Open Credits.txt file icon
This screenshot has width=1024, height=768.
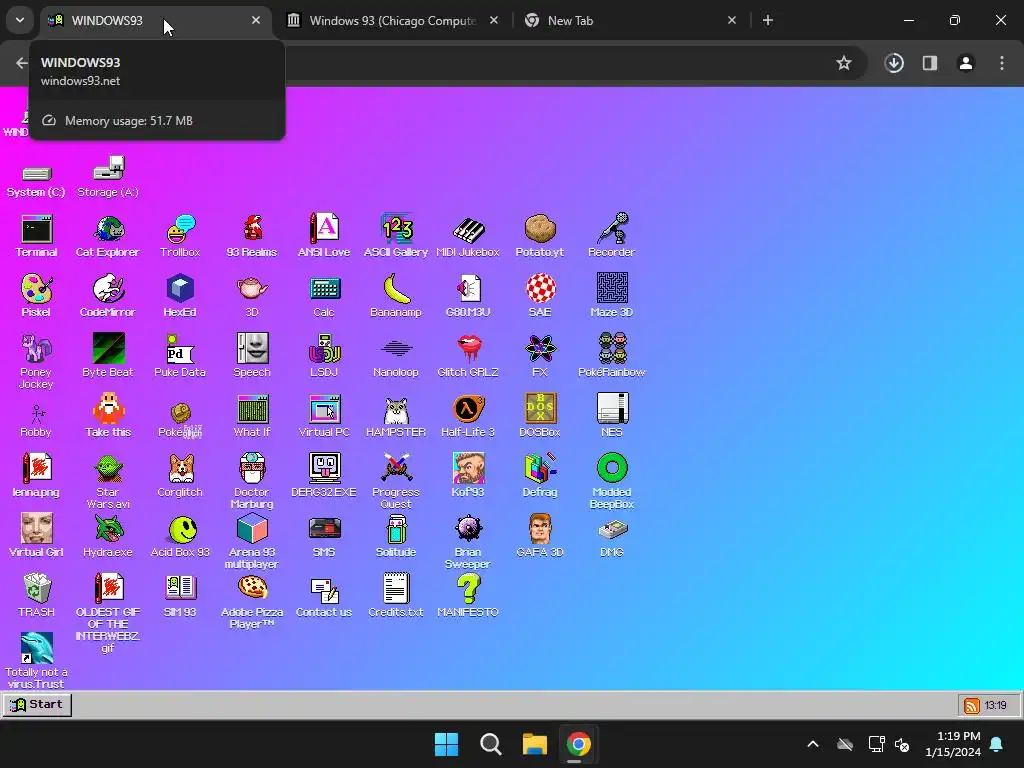tap(396, 596)
